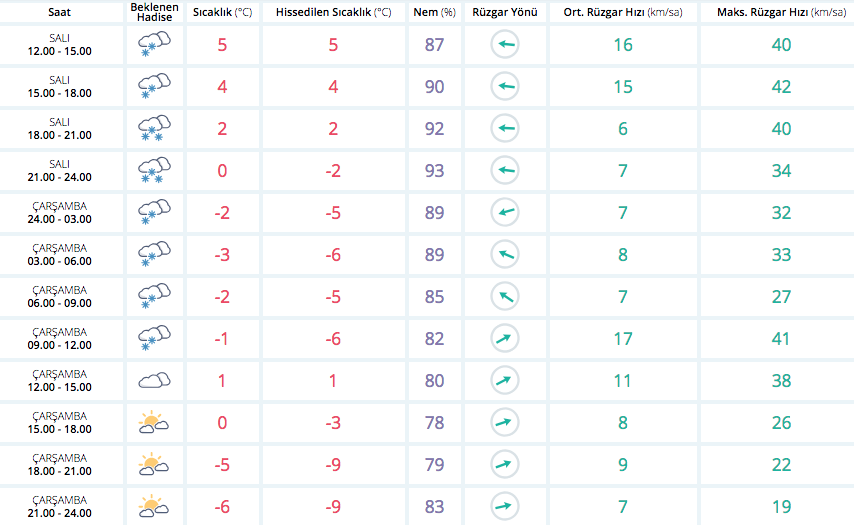
Task: Click wind direction arrow for Salı 15.00 - 18.00
Action: pos(505,86)
